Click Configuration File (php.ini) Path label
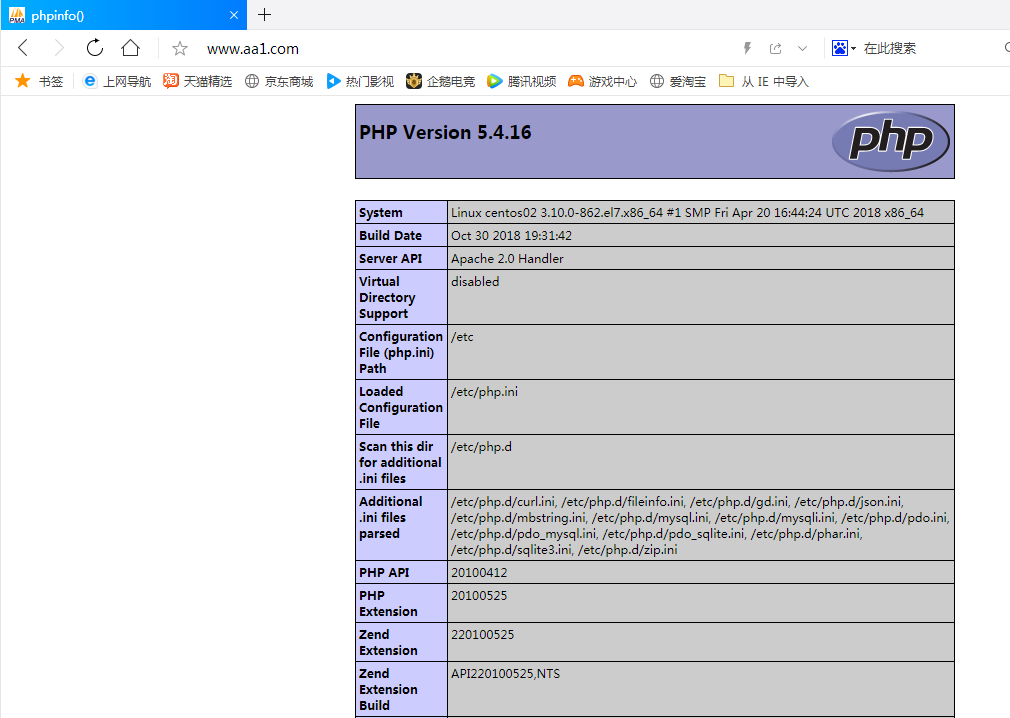Viewport: 1010px width, 718px height. (x=401, y=352)
